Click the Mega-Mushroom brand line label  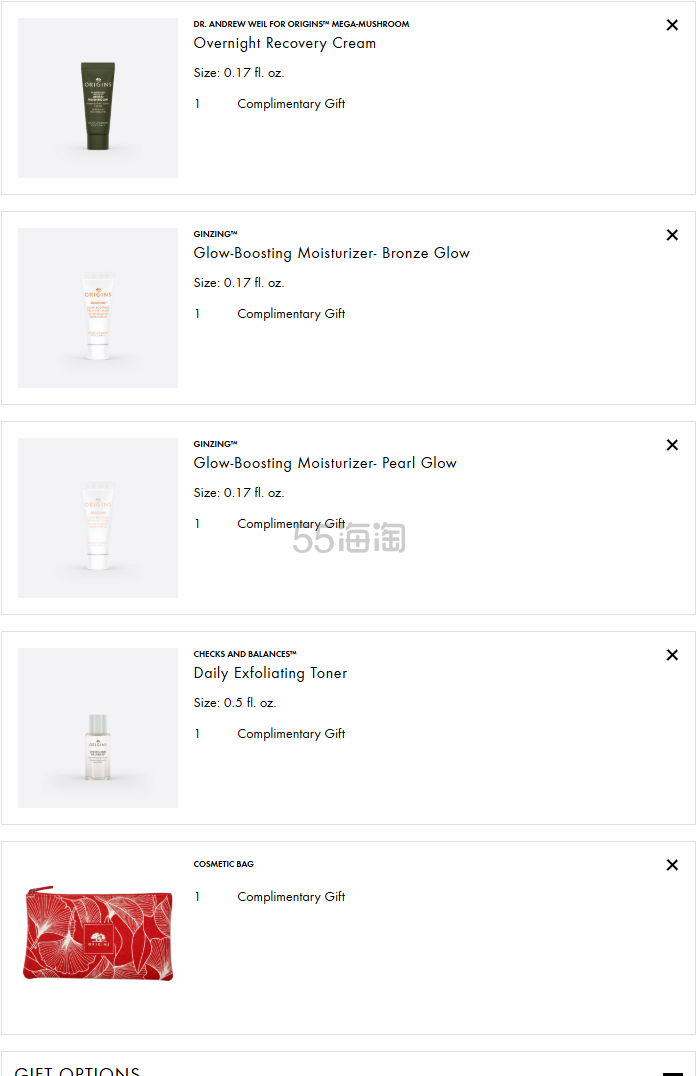coord(301,24)
